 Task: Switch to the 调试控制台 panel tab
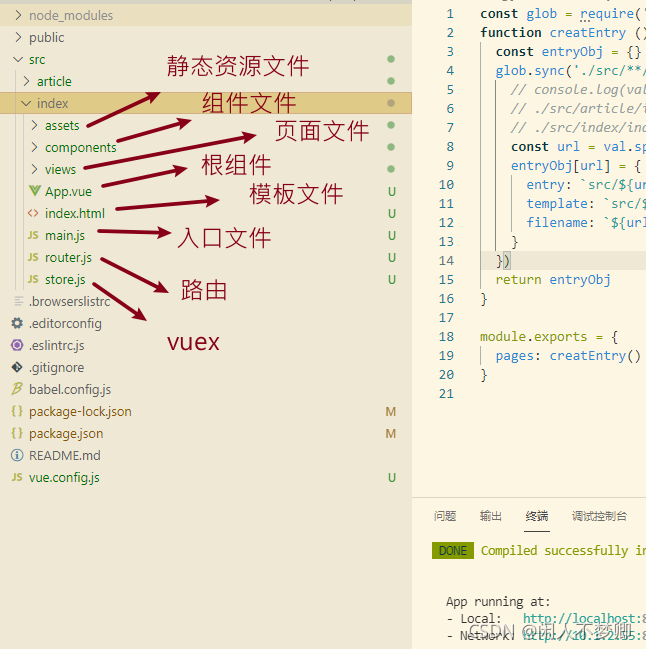click(x=599, y=516)
